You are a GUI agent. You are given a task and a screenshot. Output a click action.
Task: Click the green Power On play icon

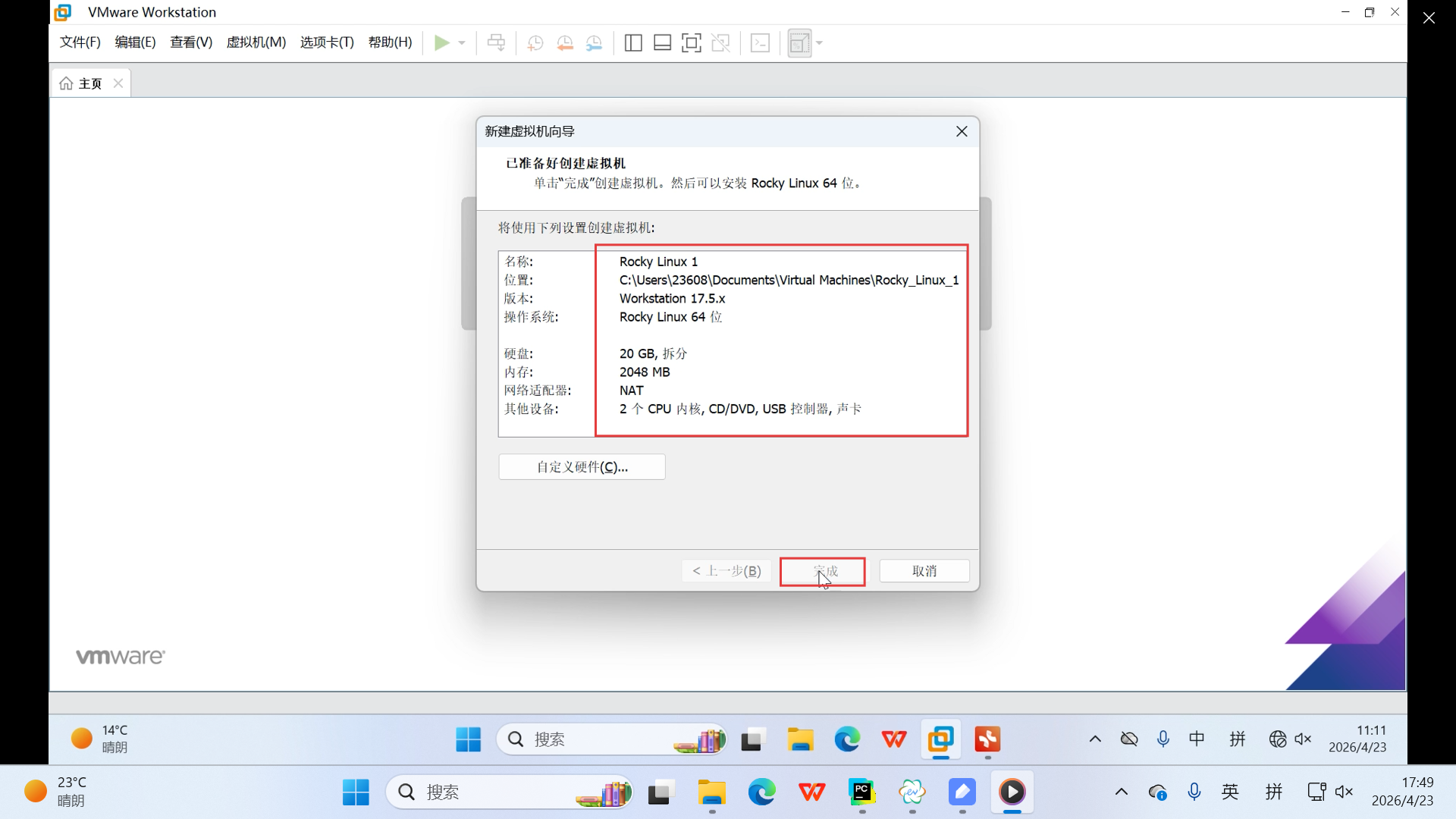click(441, 42)
